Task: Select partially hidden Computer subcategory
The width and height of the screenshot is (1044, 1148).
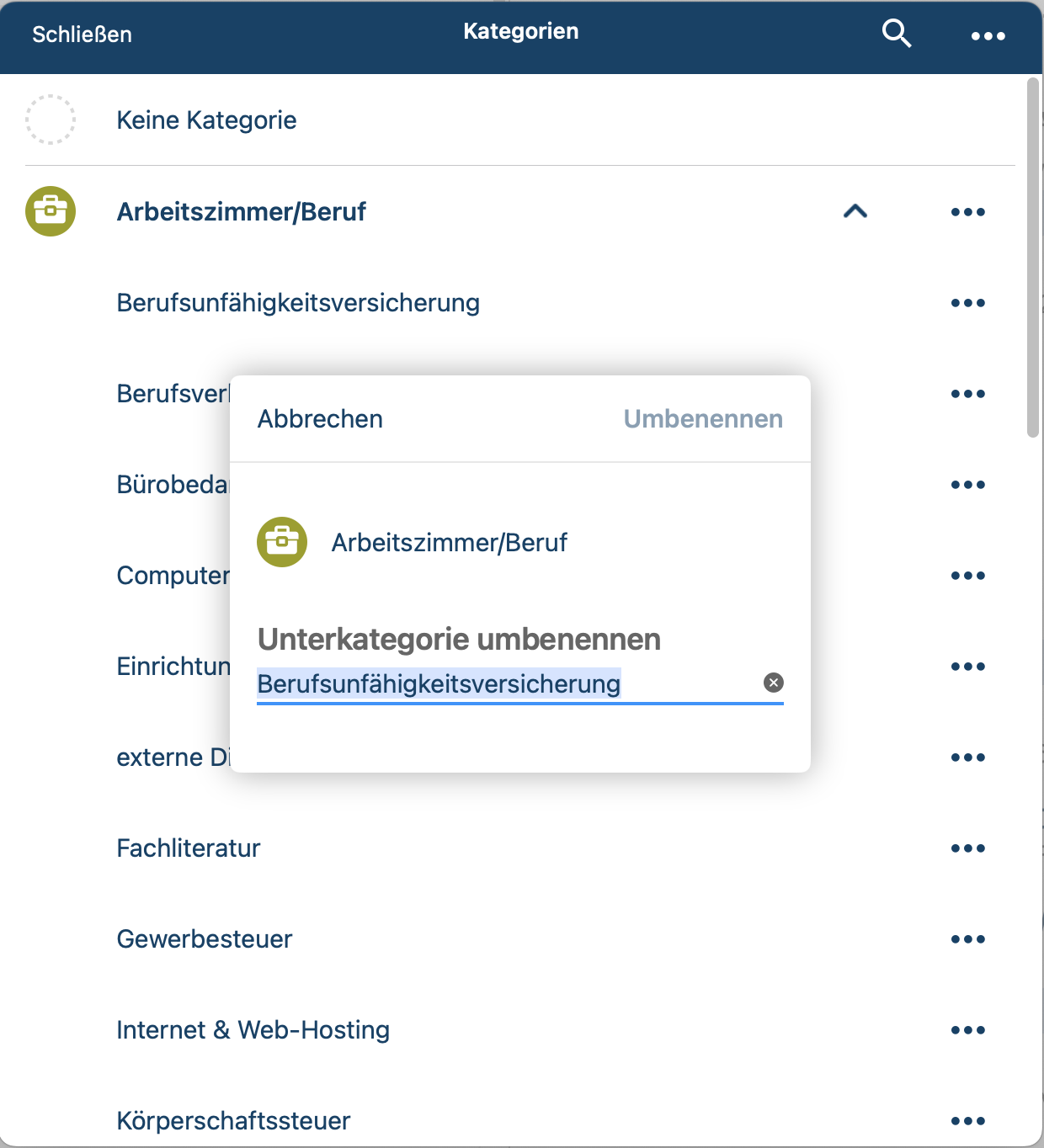Action: [x=173, y=576]
